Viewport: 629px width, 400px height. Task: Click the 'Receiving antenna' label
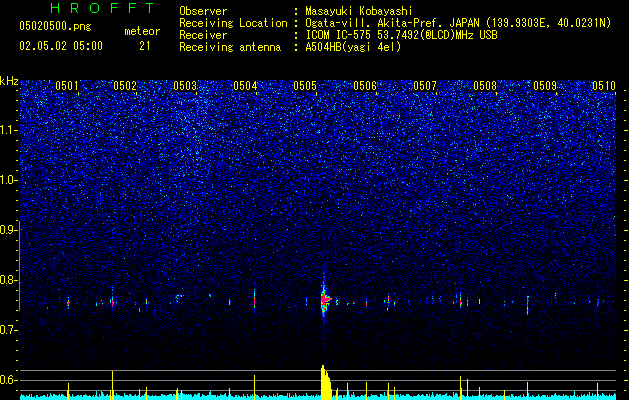(x=230, y=47)
